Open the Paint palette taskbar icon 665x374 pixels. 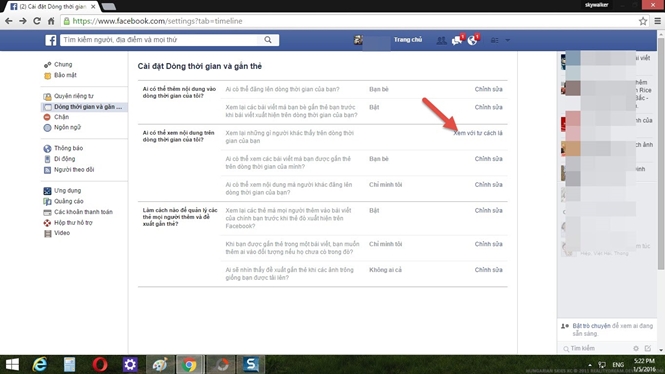(160, 365)
